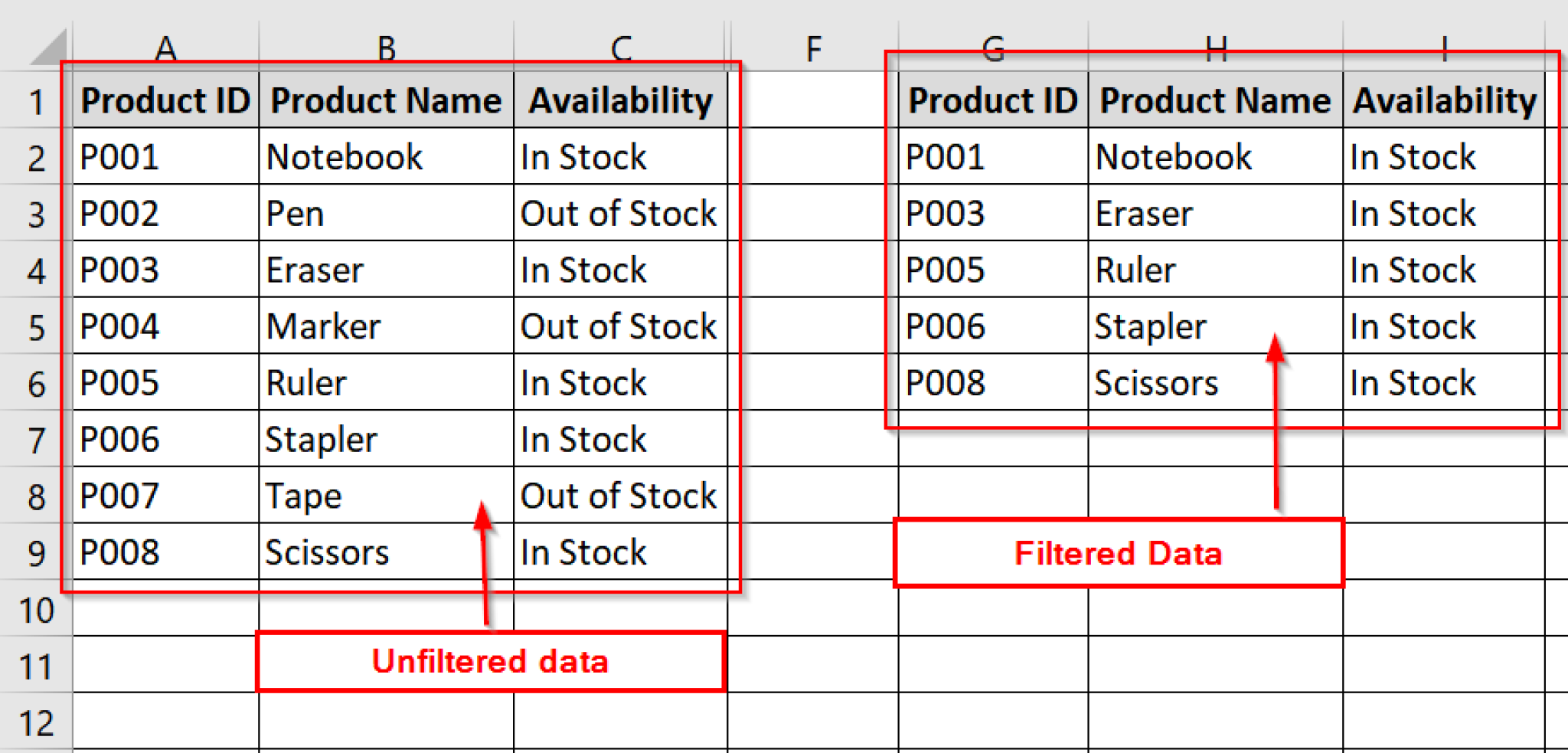Select column B header
This screenshot has width=1568, height=753.
coord(386,47)
